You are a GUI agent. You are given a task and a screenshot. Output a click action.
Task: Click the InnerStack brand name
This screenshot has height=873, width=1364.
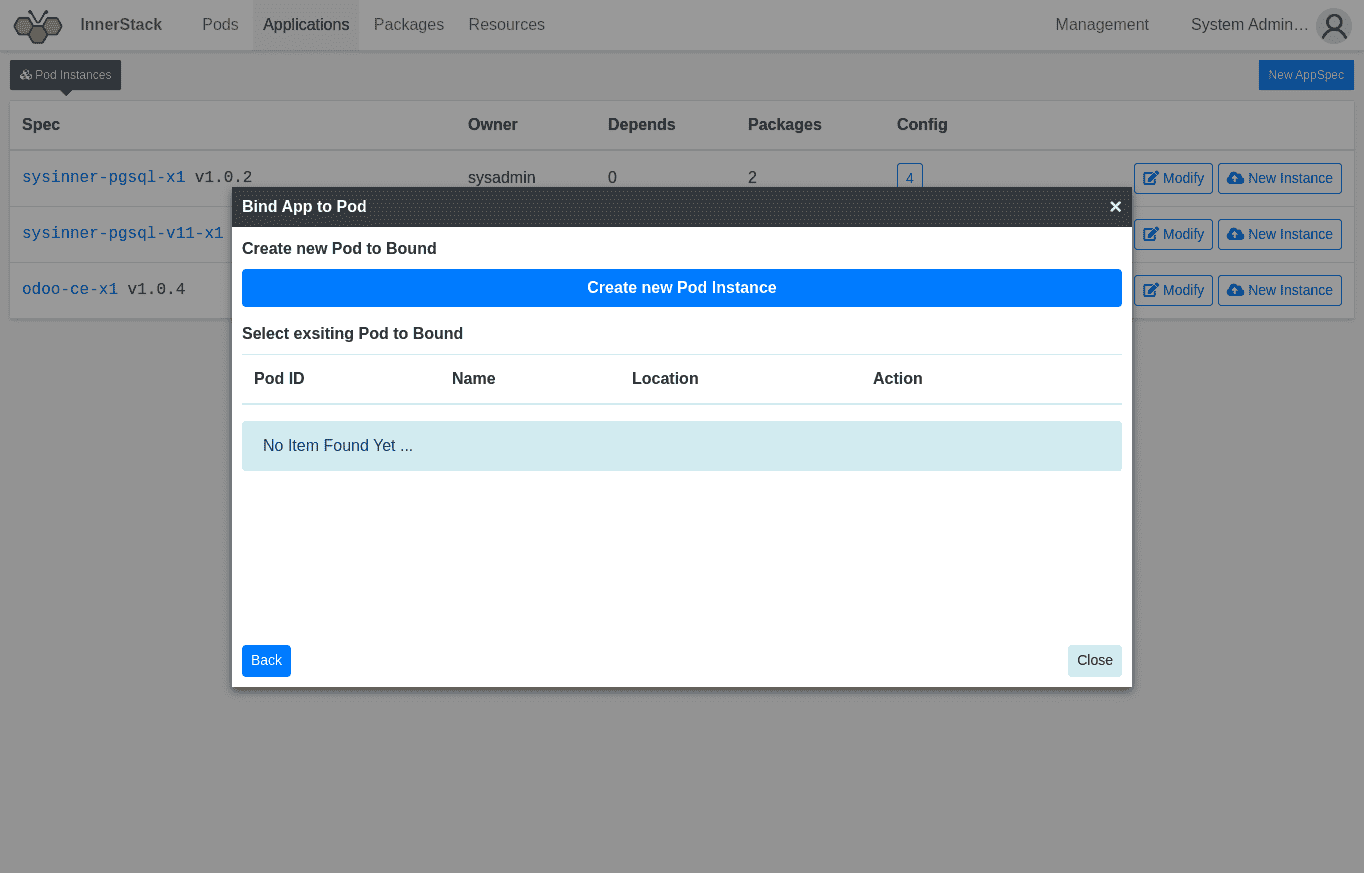point(121,25)
